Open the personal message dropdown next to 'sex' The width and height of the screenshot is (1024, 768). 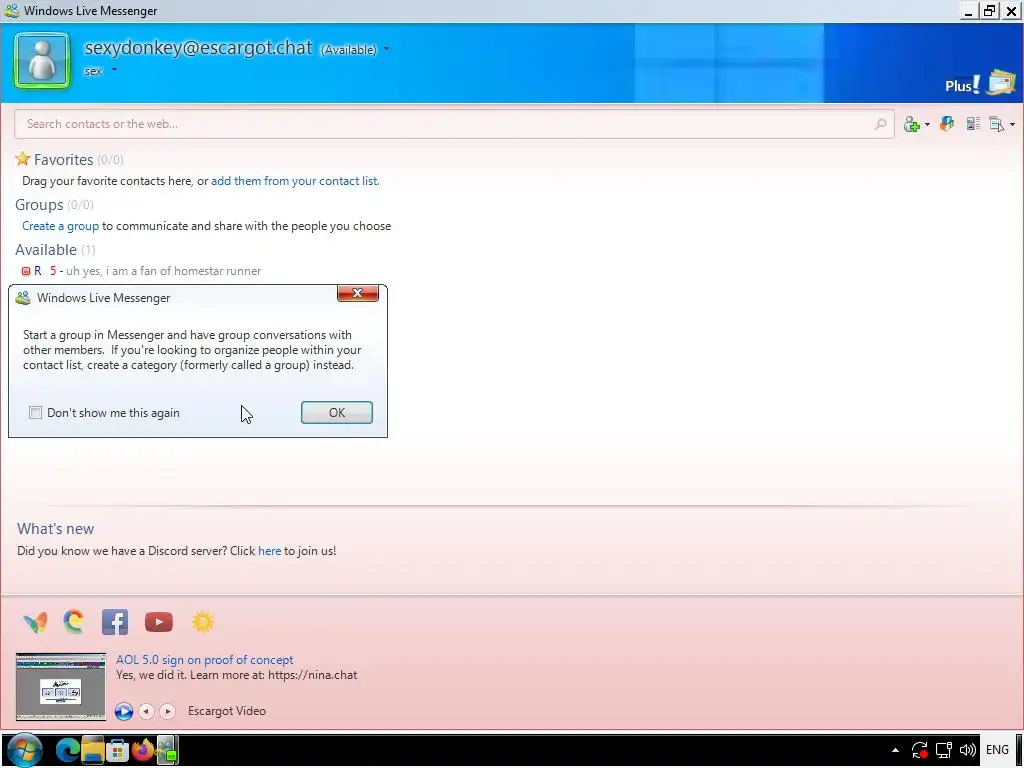coord(114,69)
